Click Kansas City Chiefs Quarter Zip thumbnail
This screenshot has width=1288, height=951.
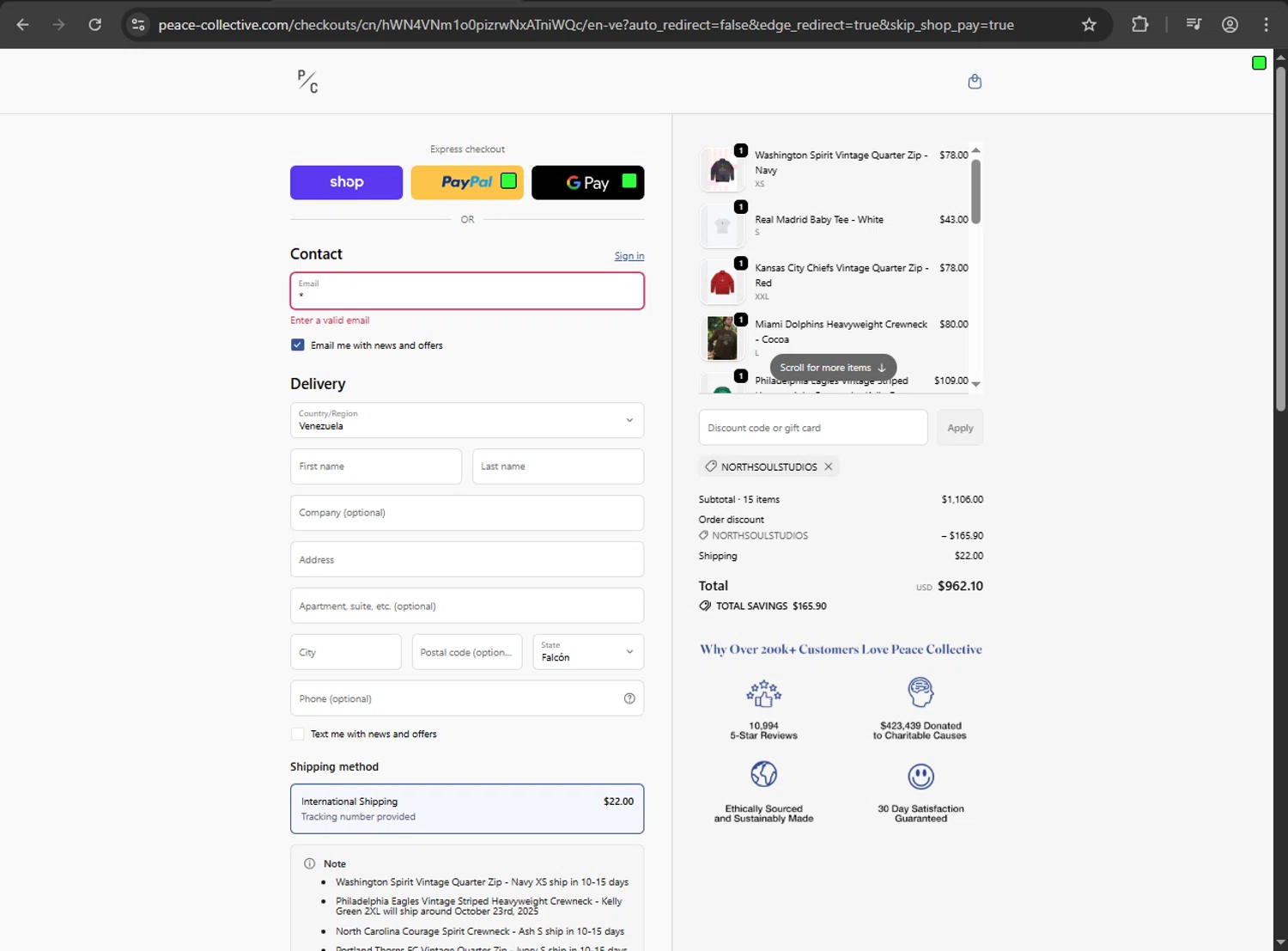722,282
